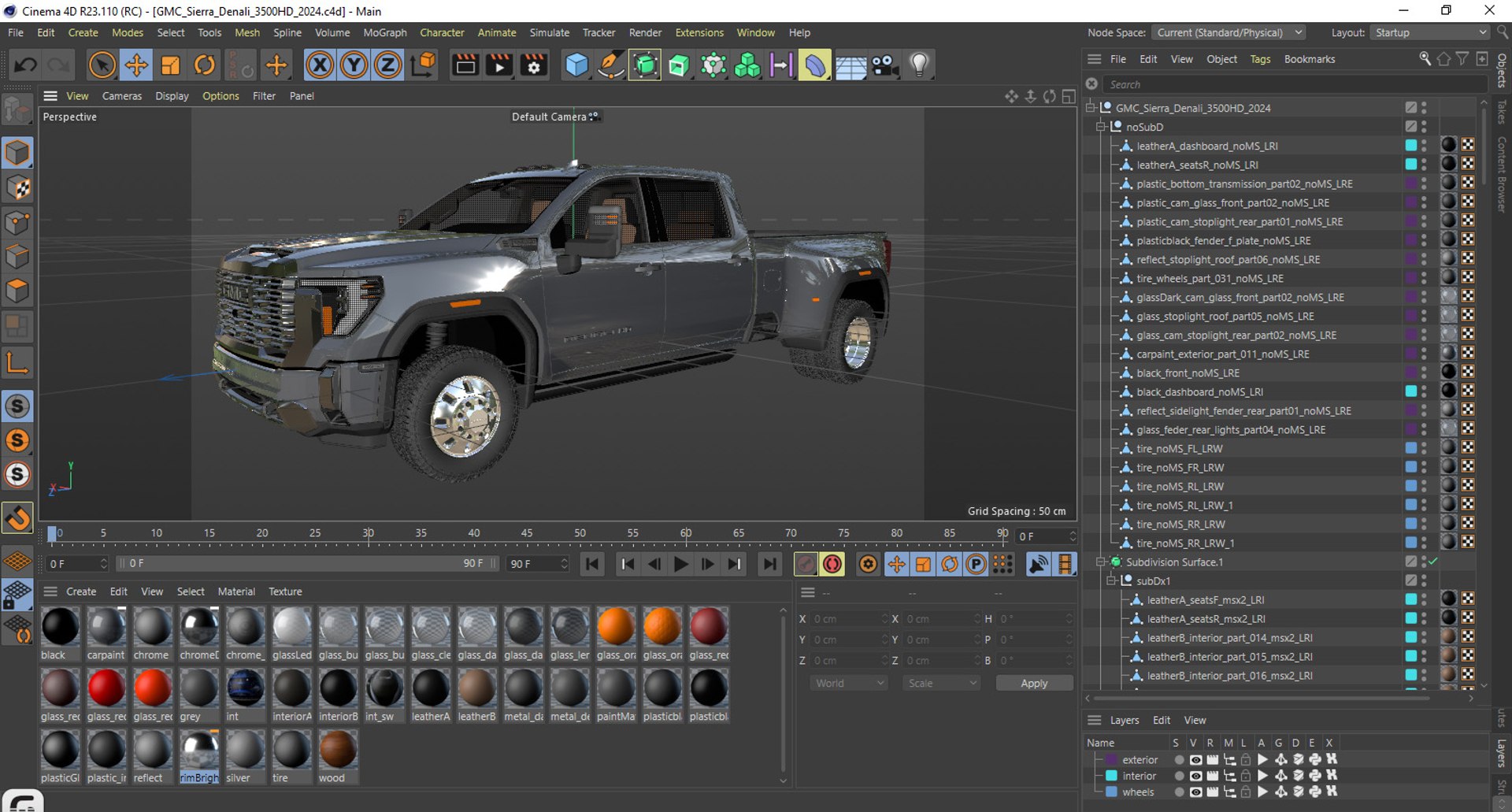Image resolution: width=1512 pixels, height=812 pixels.
Task: Toggle X axis lock
Action: point(320,65)
